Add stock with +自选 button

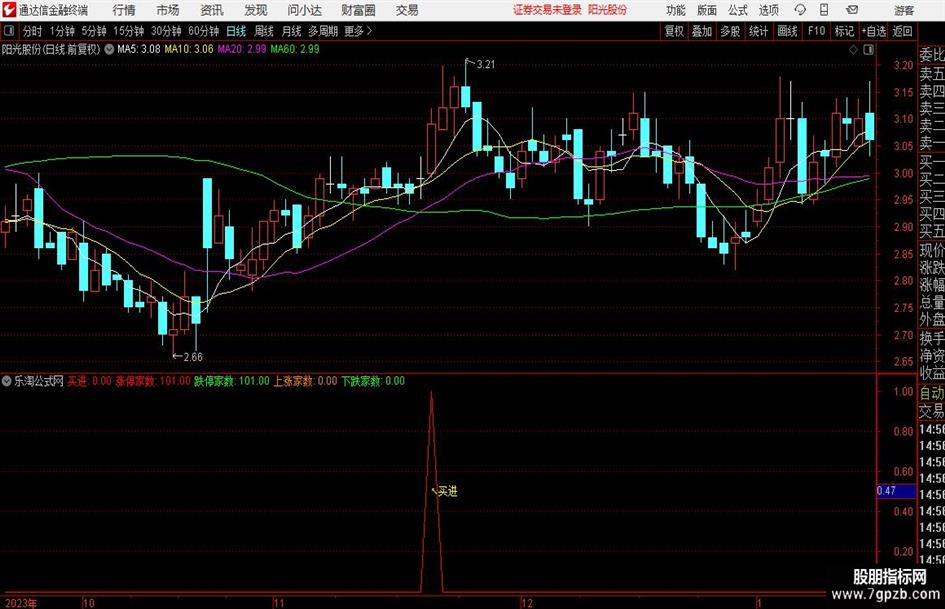[873, 31]
